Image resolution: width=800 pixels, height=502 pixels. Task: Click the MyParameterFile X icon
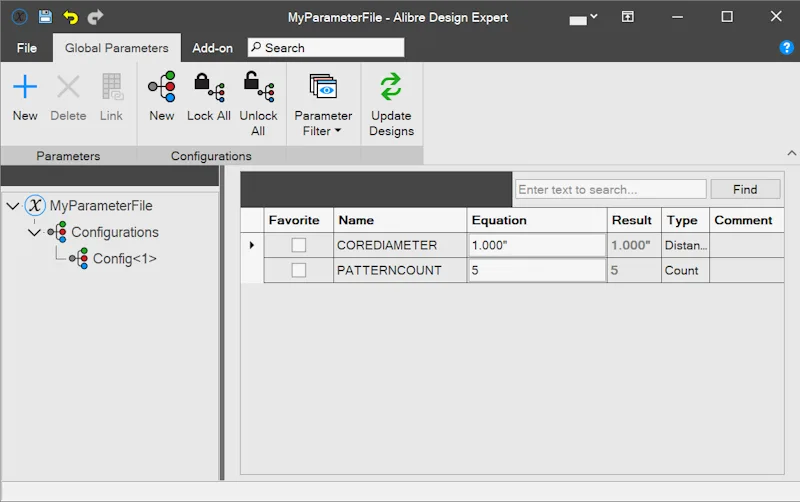(x=35, y=205)
